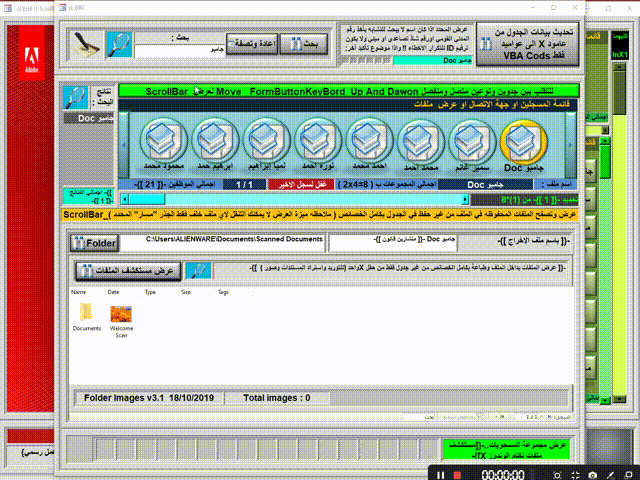Open the Documents folder thumbnail
Viewport: 640px width, 480px height.
point(86,314)
